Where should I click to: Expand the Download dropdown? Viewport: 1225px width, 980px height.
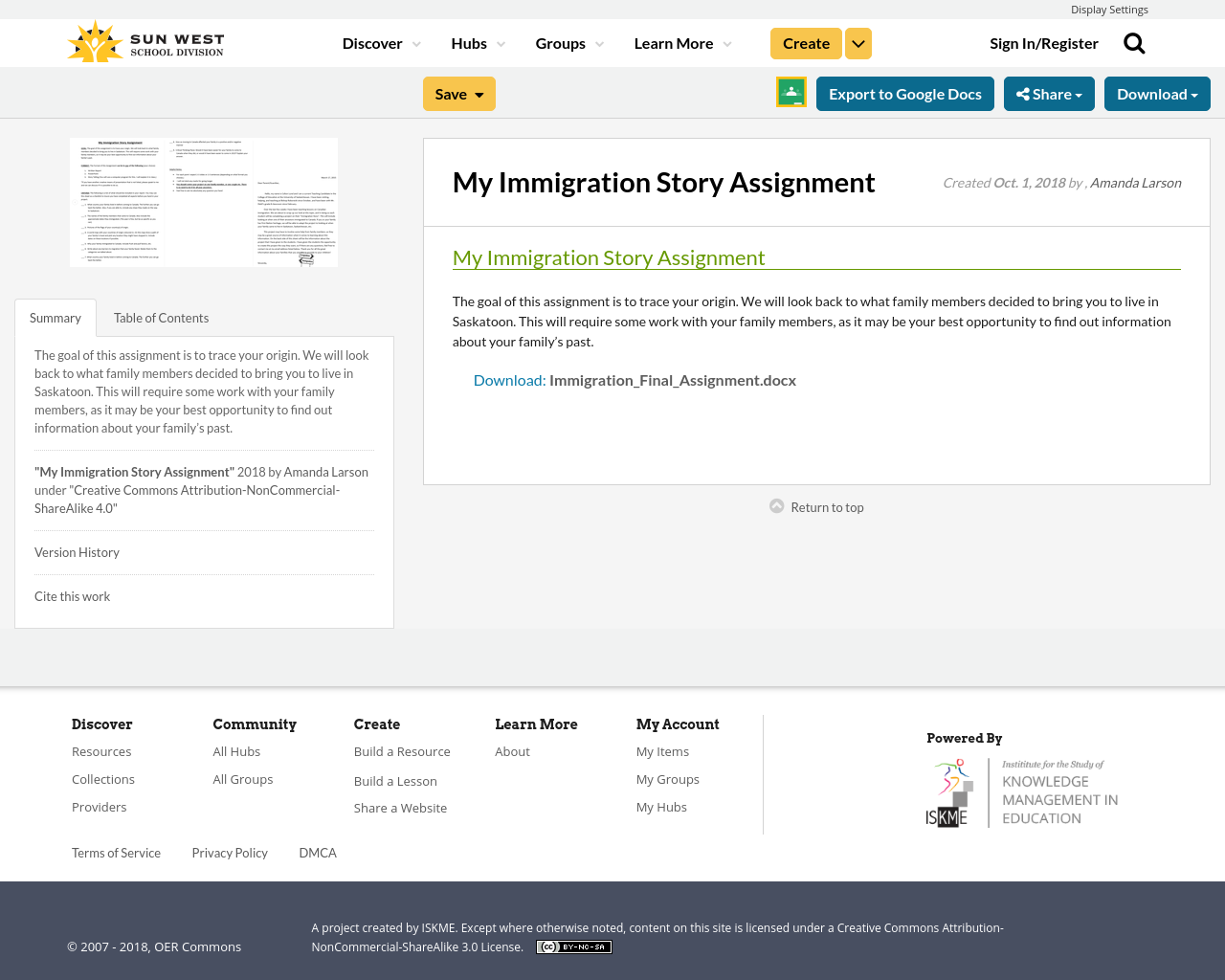point(1157,92)
